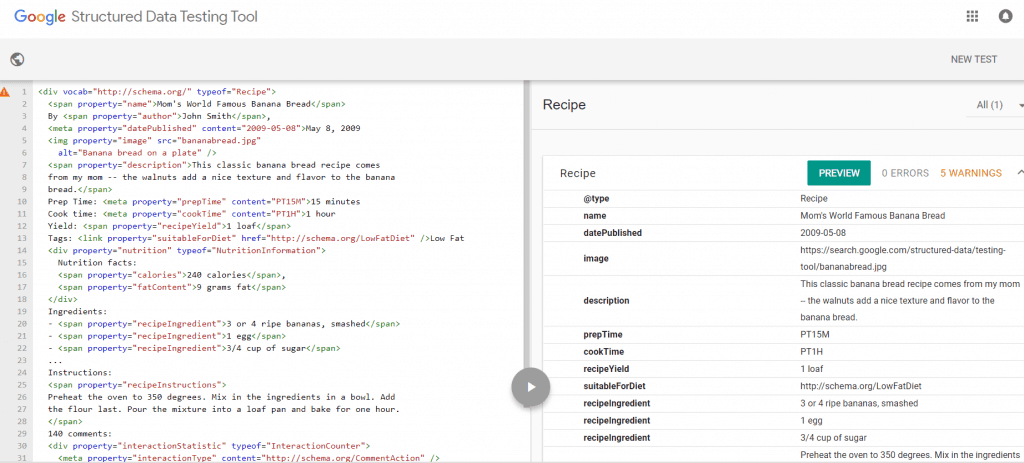Click the Google logo
Viewport: 1024px width, 463px height.
40,17
